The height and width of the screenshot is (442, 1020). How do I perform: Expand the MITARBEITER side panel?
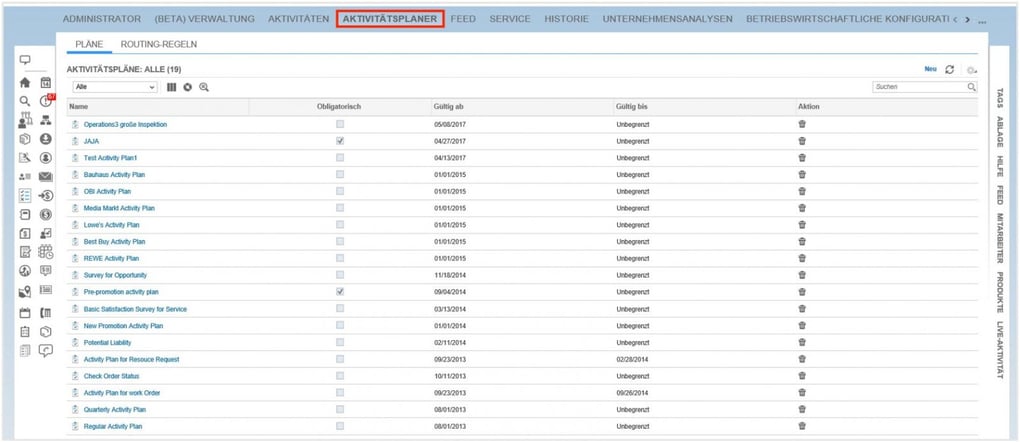[x=1000, y=237]
